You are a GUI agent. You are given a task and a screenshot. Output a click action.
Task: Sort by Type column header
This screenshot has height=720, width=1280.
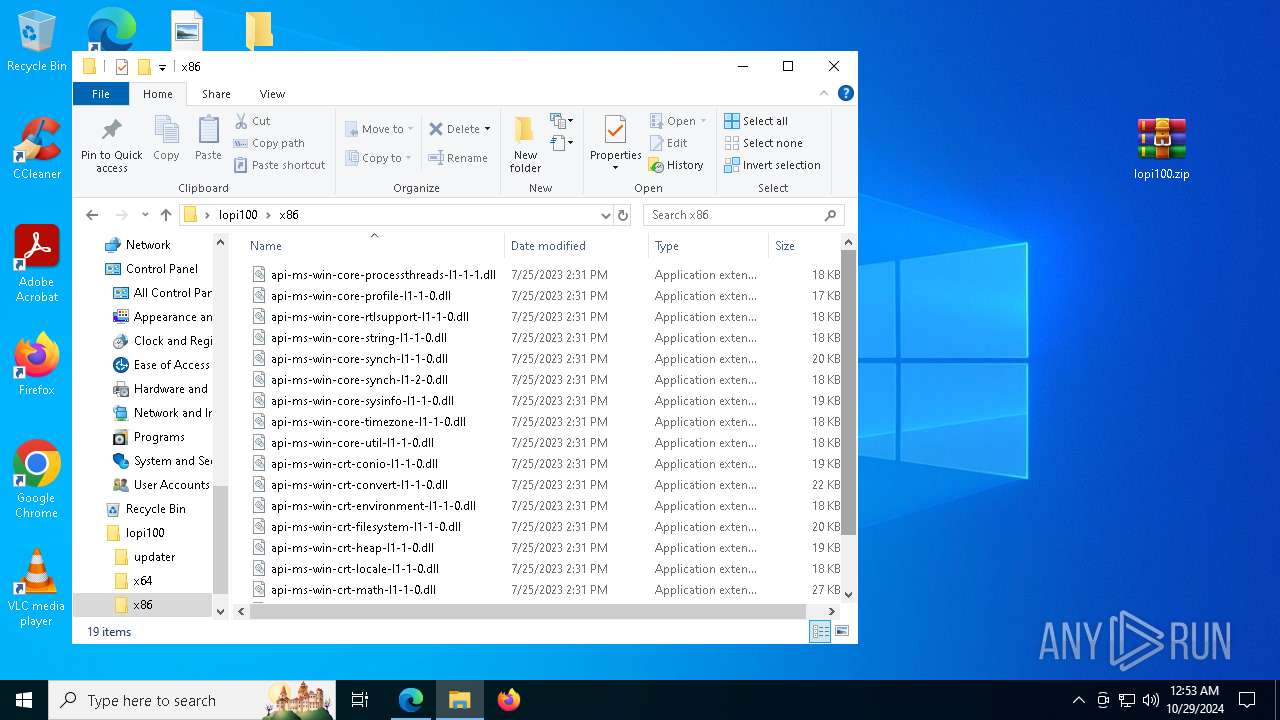pyautogui.click(x=708, y=245)
